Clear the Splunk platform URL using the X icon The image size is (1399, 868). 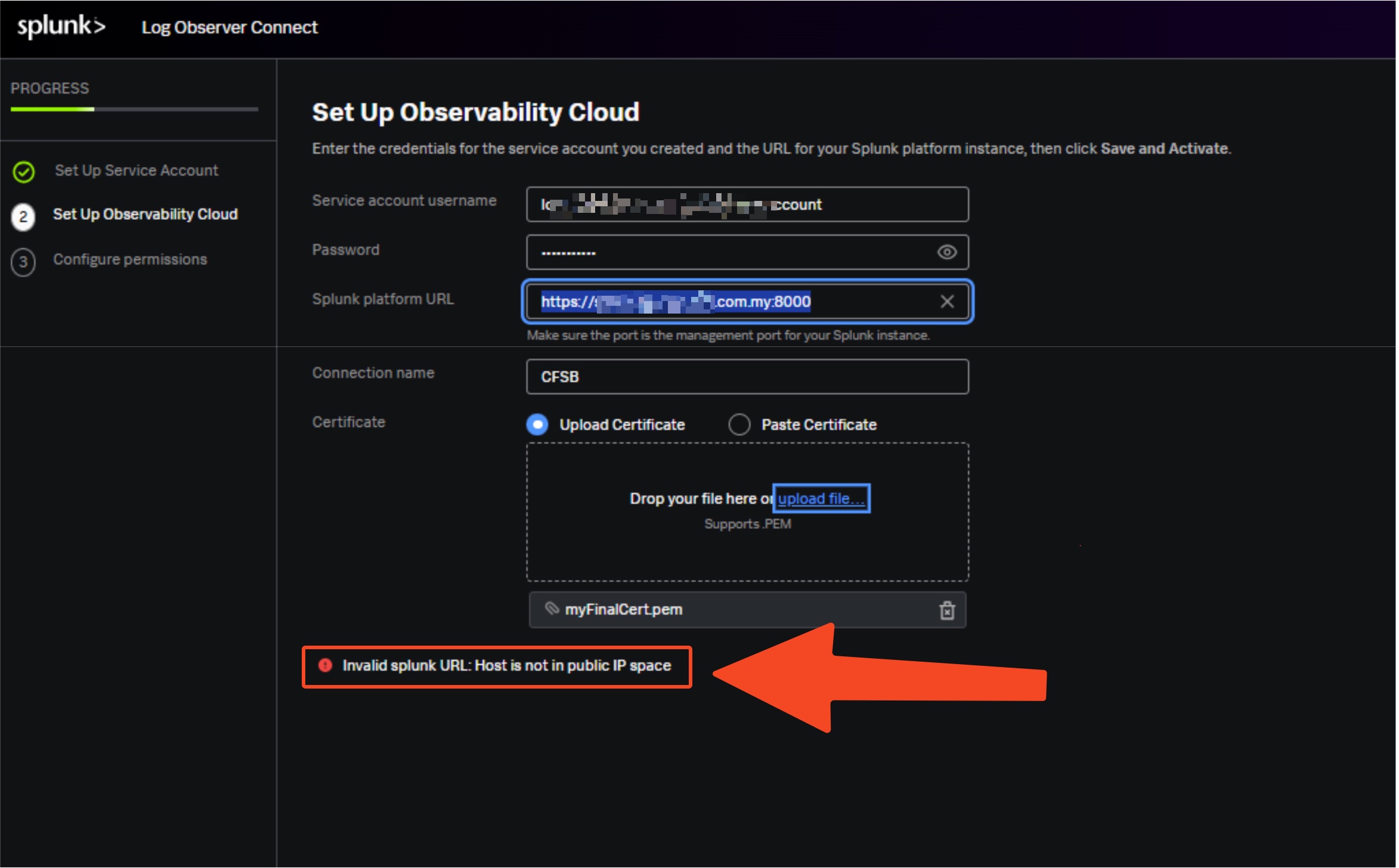[x=947, y=301]
